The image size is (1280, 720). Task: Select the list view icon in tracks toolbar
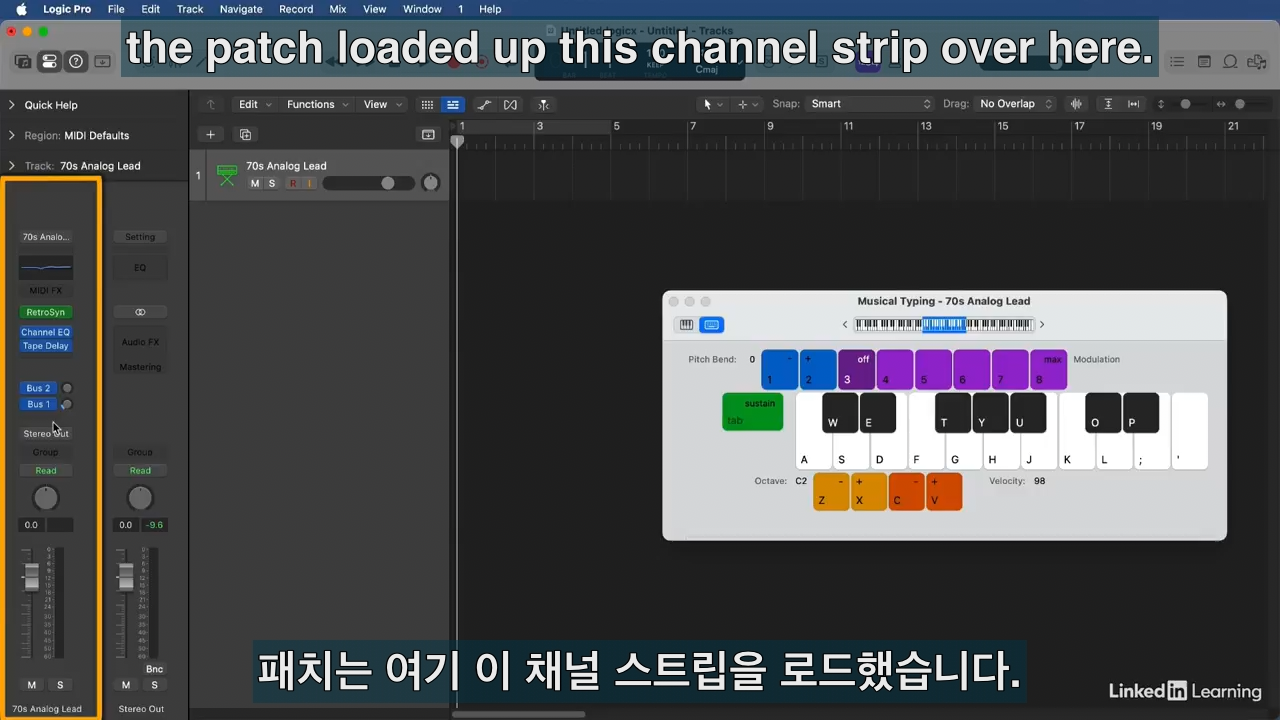tap(453, 104)
